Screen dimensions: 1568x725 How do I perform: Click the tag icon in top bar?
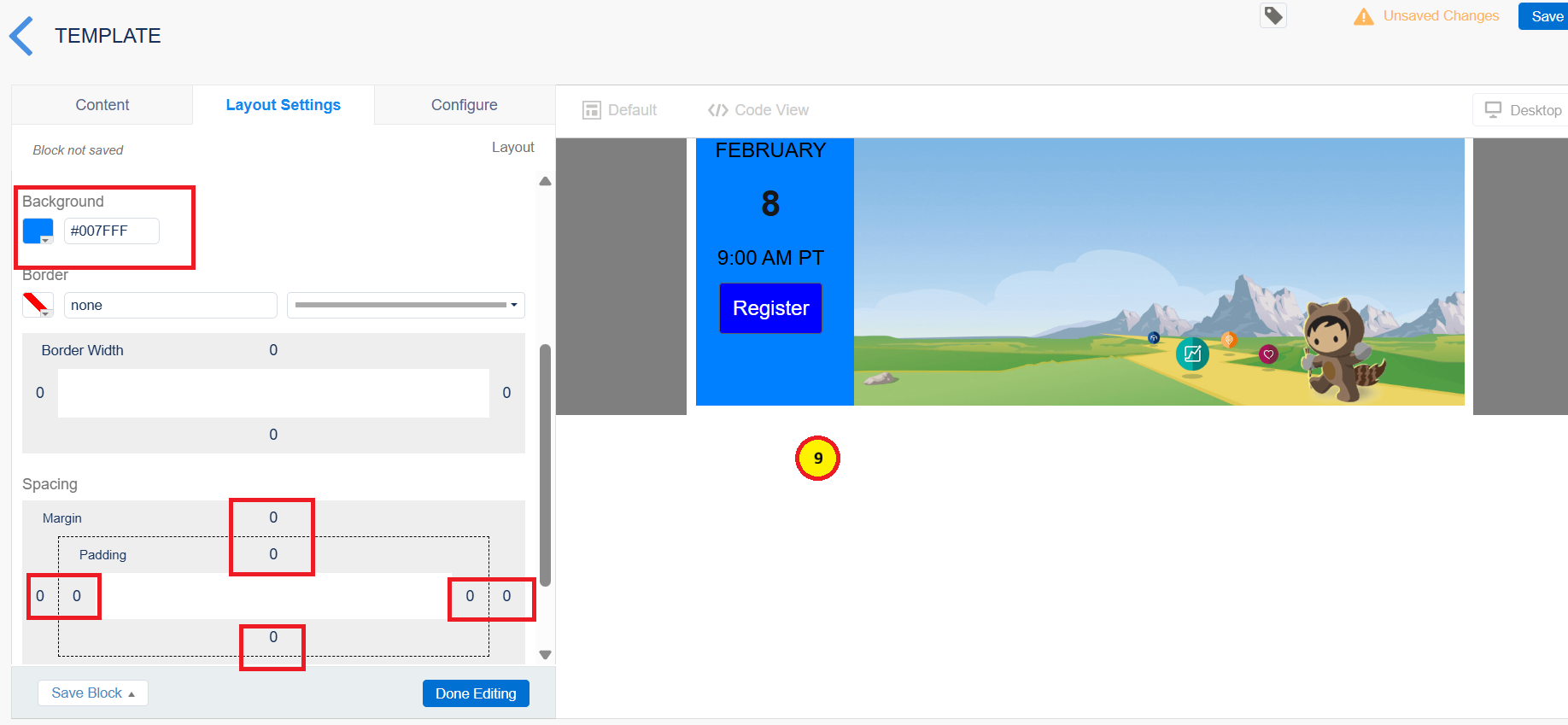(1273, 15)
